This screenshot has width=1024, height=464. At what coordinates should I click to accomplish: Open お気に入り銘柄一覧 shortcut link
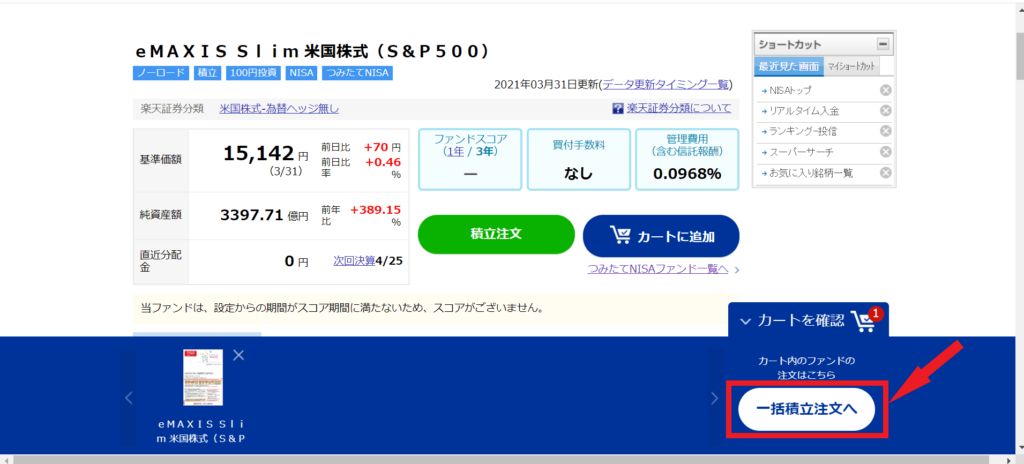[811, 173]
